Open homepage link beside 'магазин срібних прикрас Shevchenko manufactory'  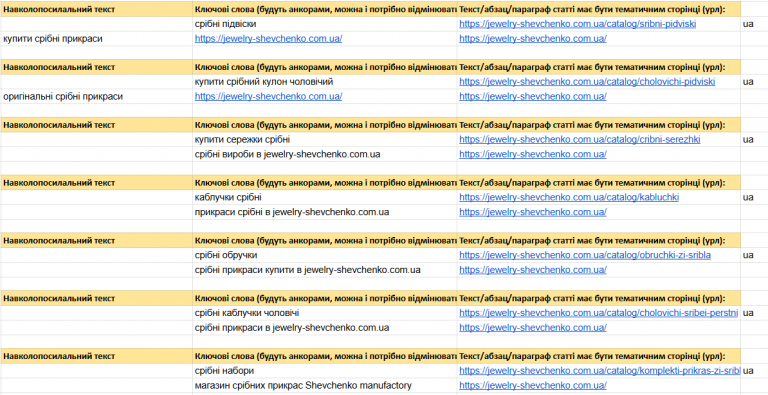533,386
